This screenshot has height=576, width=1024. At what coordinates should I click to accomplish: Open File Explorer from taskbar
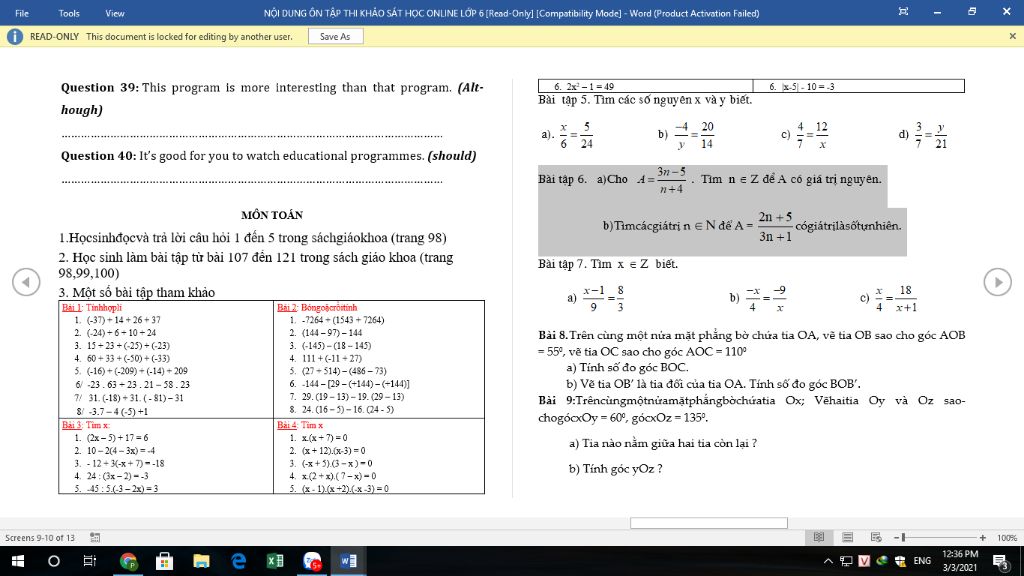click(201, 561)
